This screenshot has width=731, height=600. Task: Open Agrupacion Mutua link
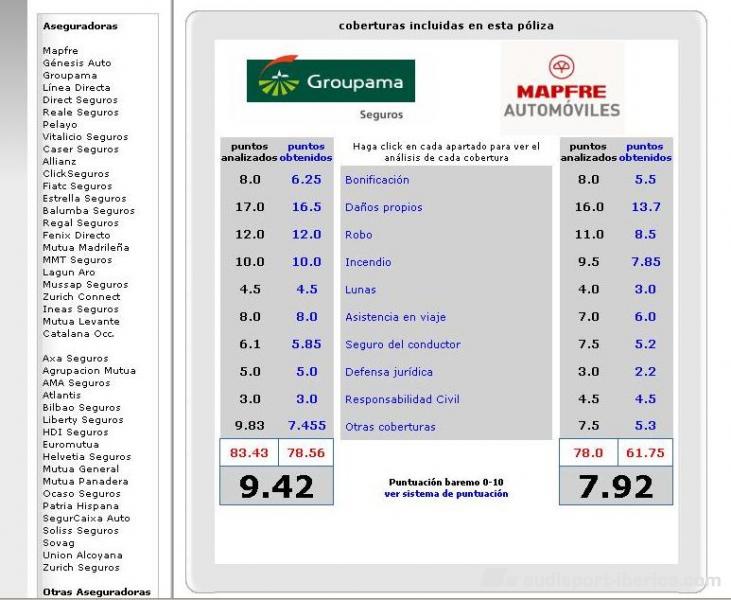[x=89, y=371]
